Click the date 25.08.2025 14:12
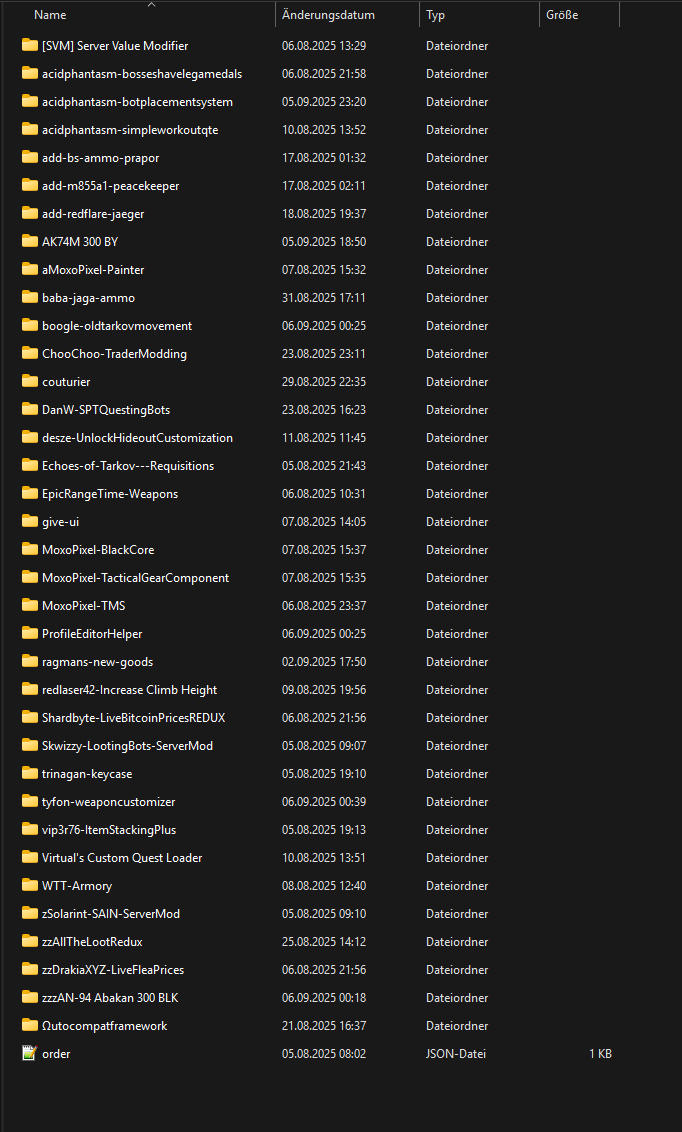The width and height of the screenshot is (682, 1132). click(x=324, y=941)
